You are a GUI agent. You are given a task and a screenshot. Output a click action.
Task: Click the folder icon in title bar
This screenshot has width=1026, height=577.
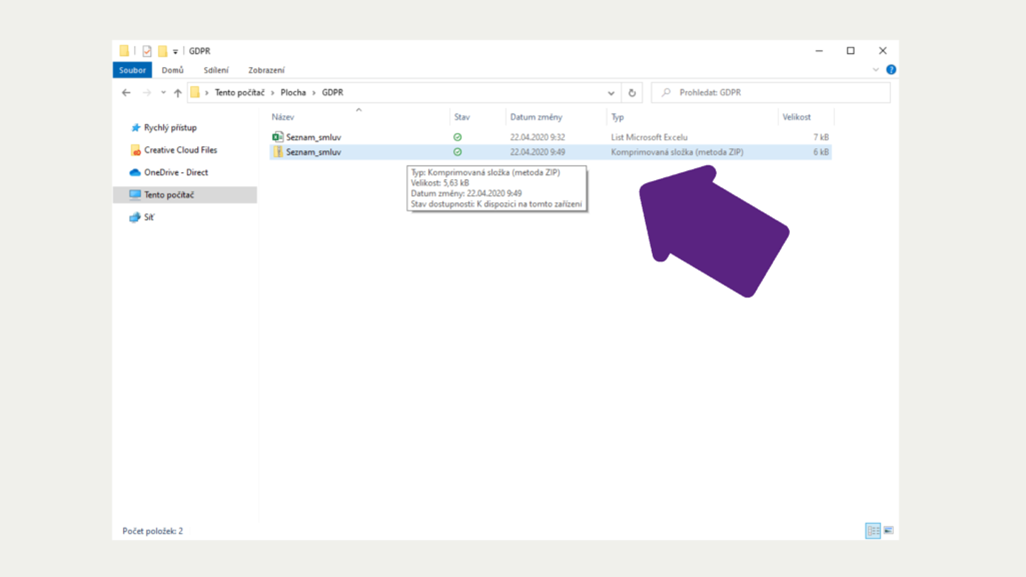coord(124,50)
